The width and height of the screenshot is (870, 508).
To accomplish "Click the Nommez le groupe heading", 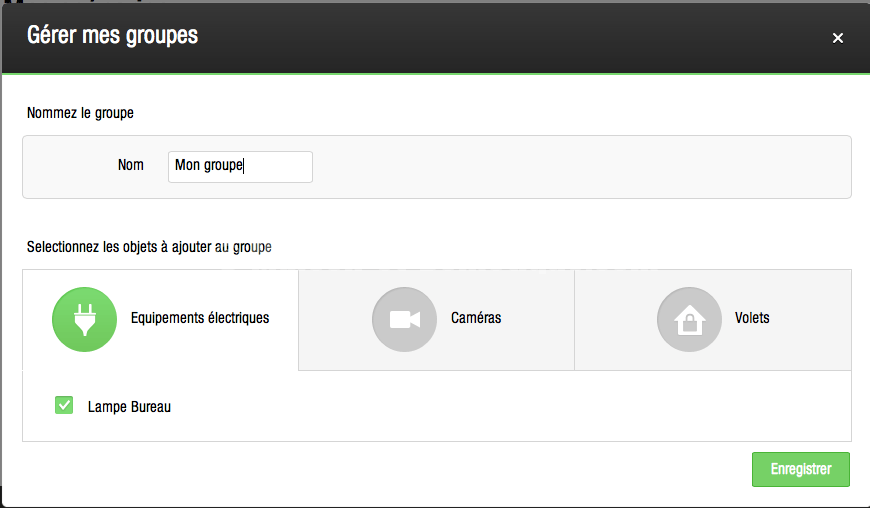I will pos(80,113).
